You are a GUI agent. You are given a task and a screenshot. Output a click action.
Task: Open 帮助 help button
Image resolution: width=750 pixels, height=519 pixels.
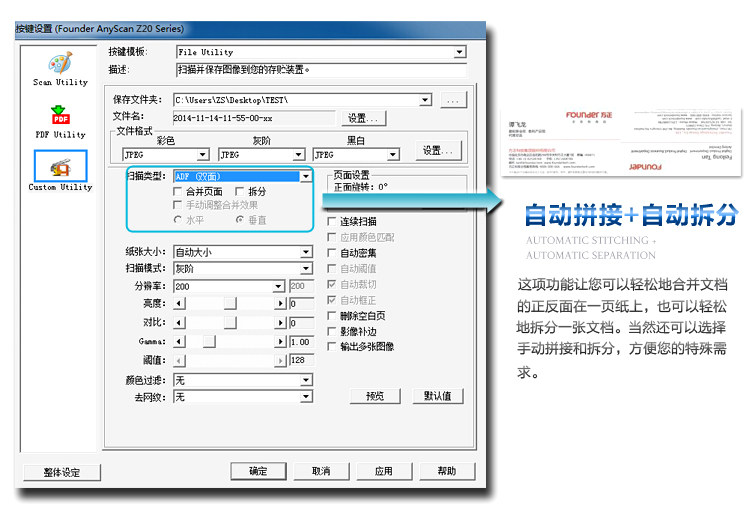click(447, 471)
